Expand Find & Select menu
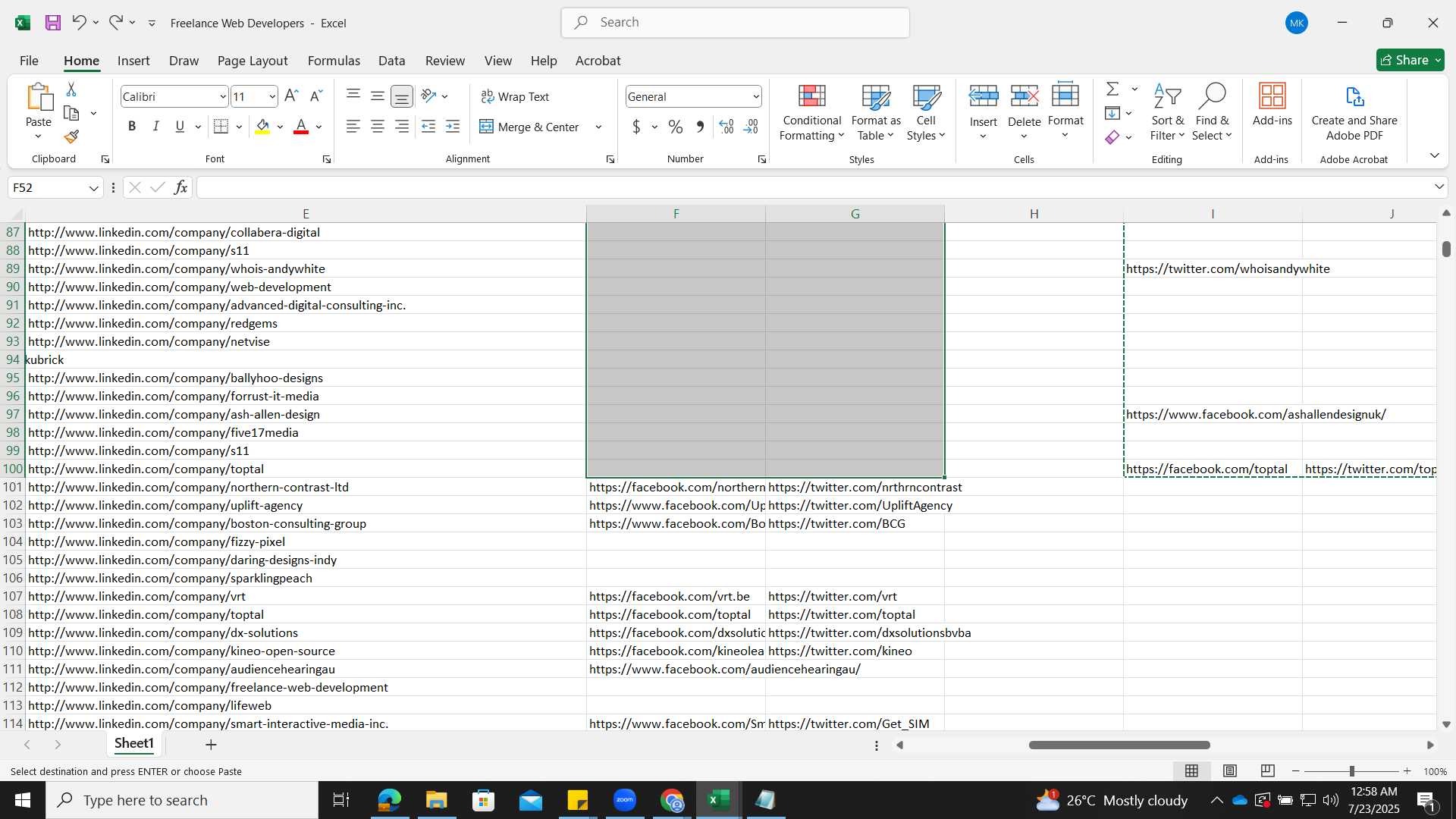1456x819 pixels. 1212,112
